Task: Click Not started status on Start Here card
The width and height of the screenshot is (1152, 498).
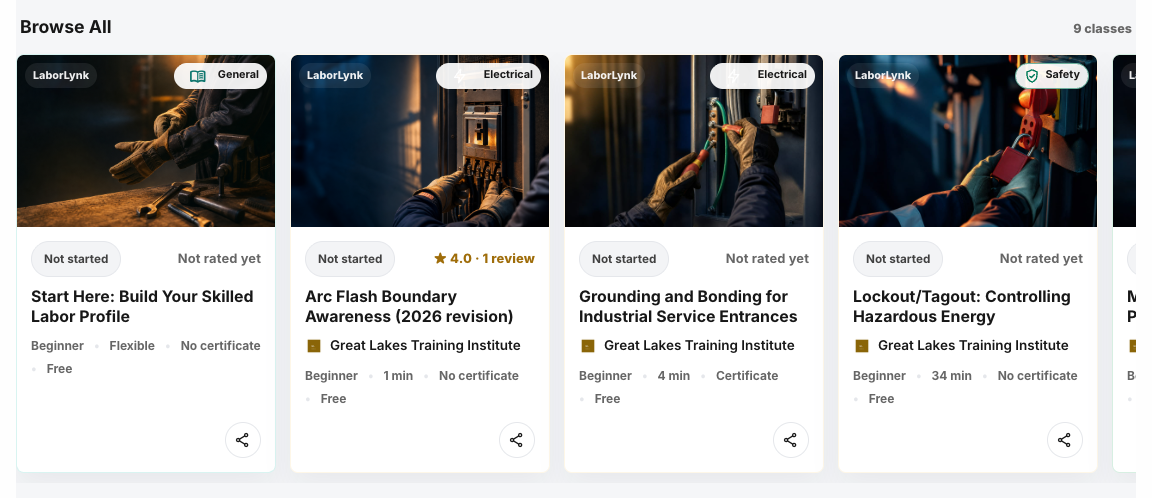Action: pyautogui.click(x=76, y=259)
